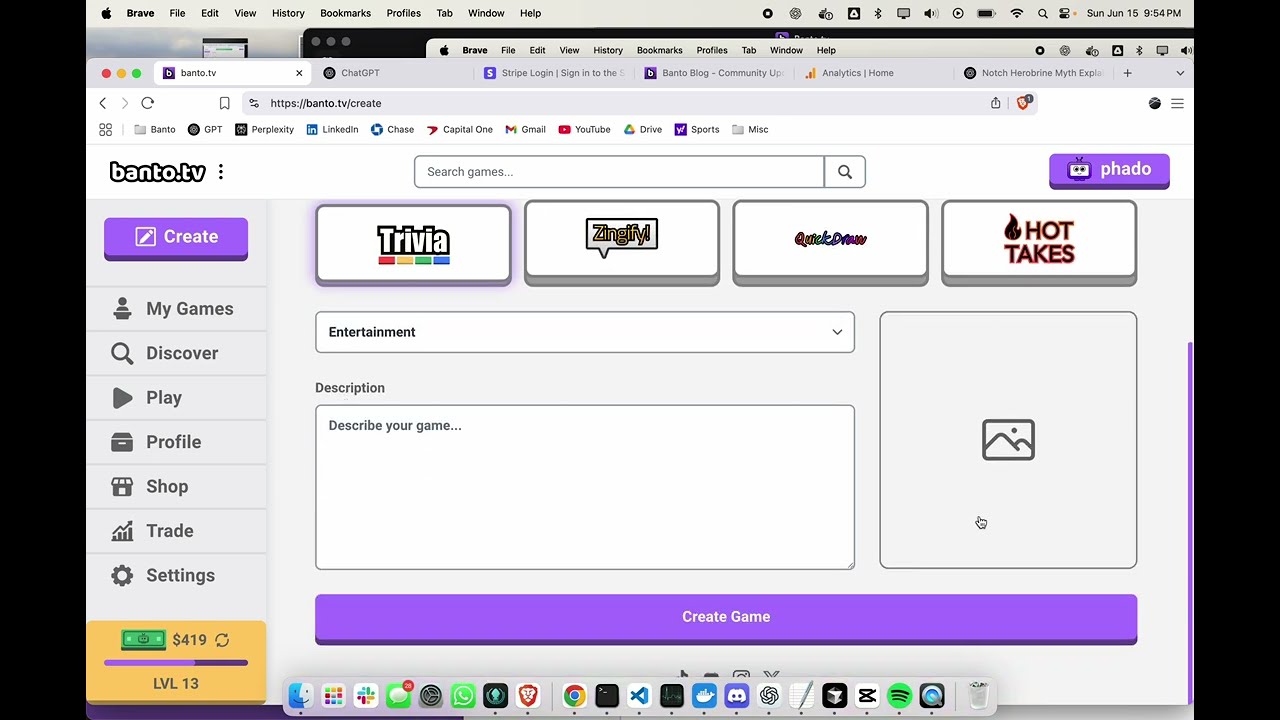This screenshot has width=1280, height=720.
Task: Focus the Search games field
Action: [x=619, y=172]
